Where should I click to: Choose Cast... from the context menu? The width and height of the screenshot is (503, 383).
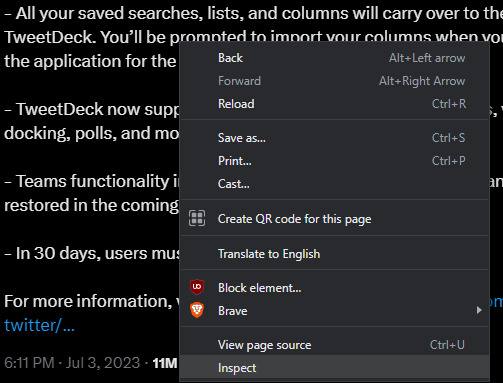[334, 184]
